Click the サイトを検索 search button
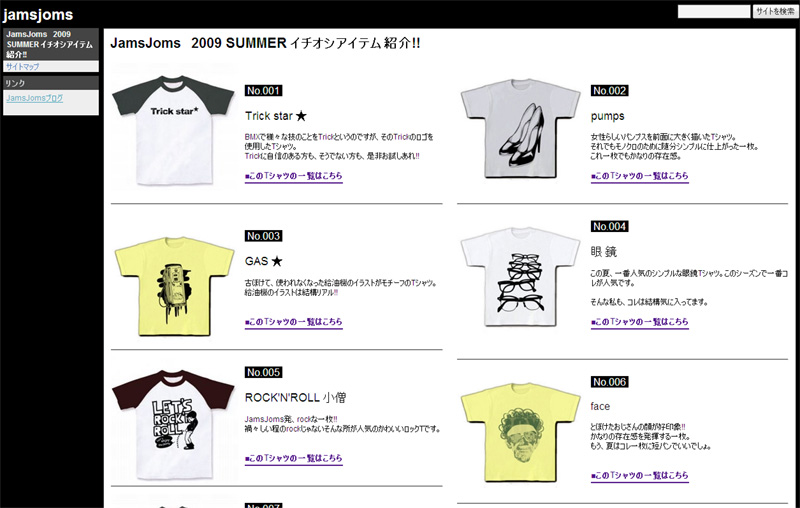The width and height of the screenshot is (800, 508). pyautogui.click(x=775, y=11)
